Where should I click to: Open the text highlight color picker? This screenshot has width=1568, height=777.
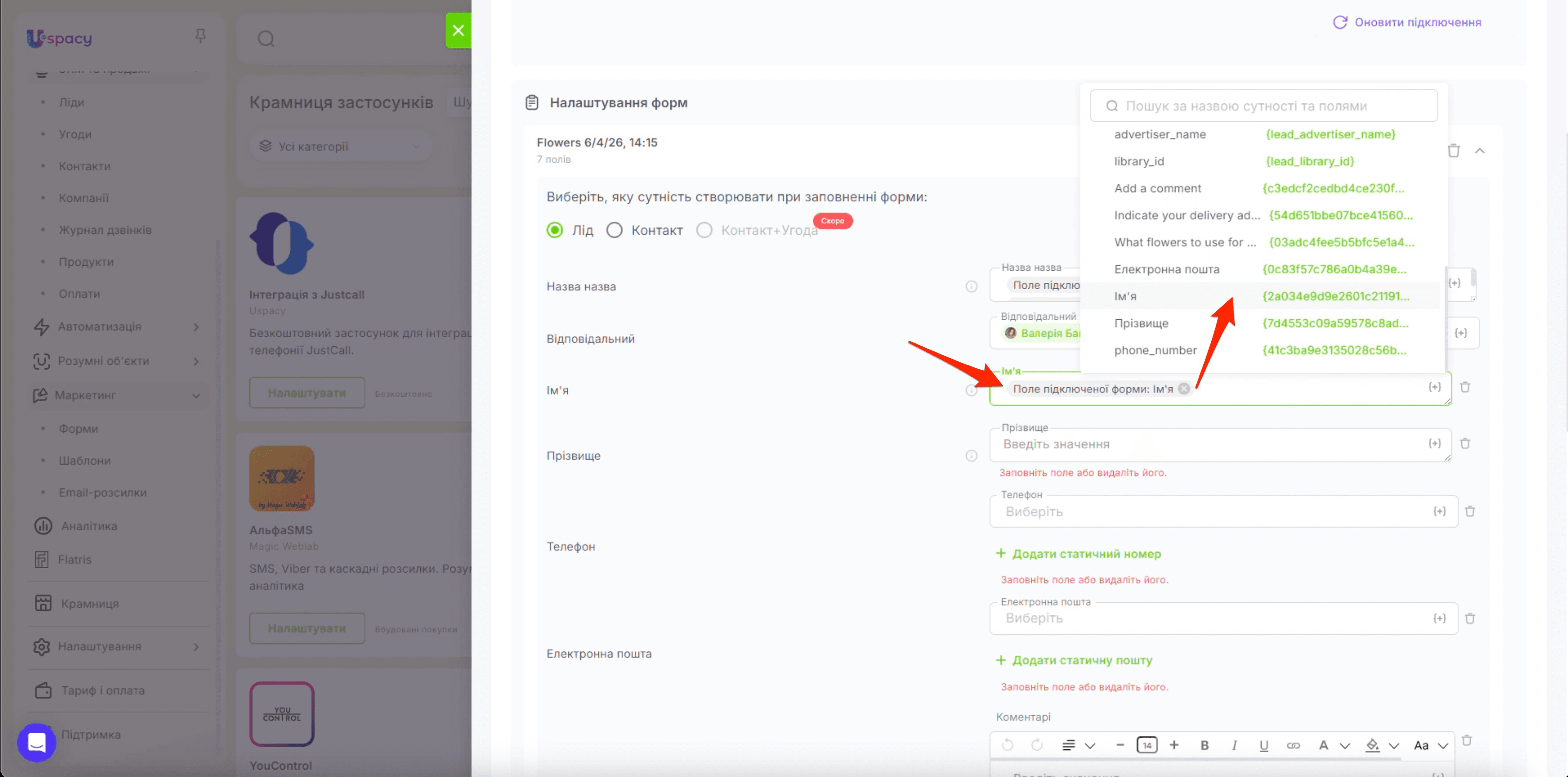click(1373, 745)
